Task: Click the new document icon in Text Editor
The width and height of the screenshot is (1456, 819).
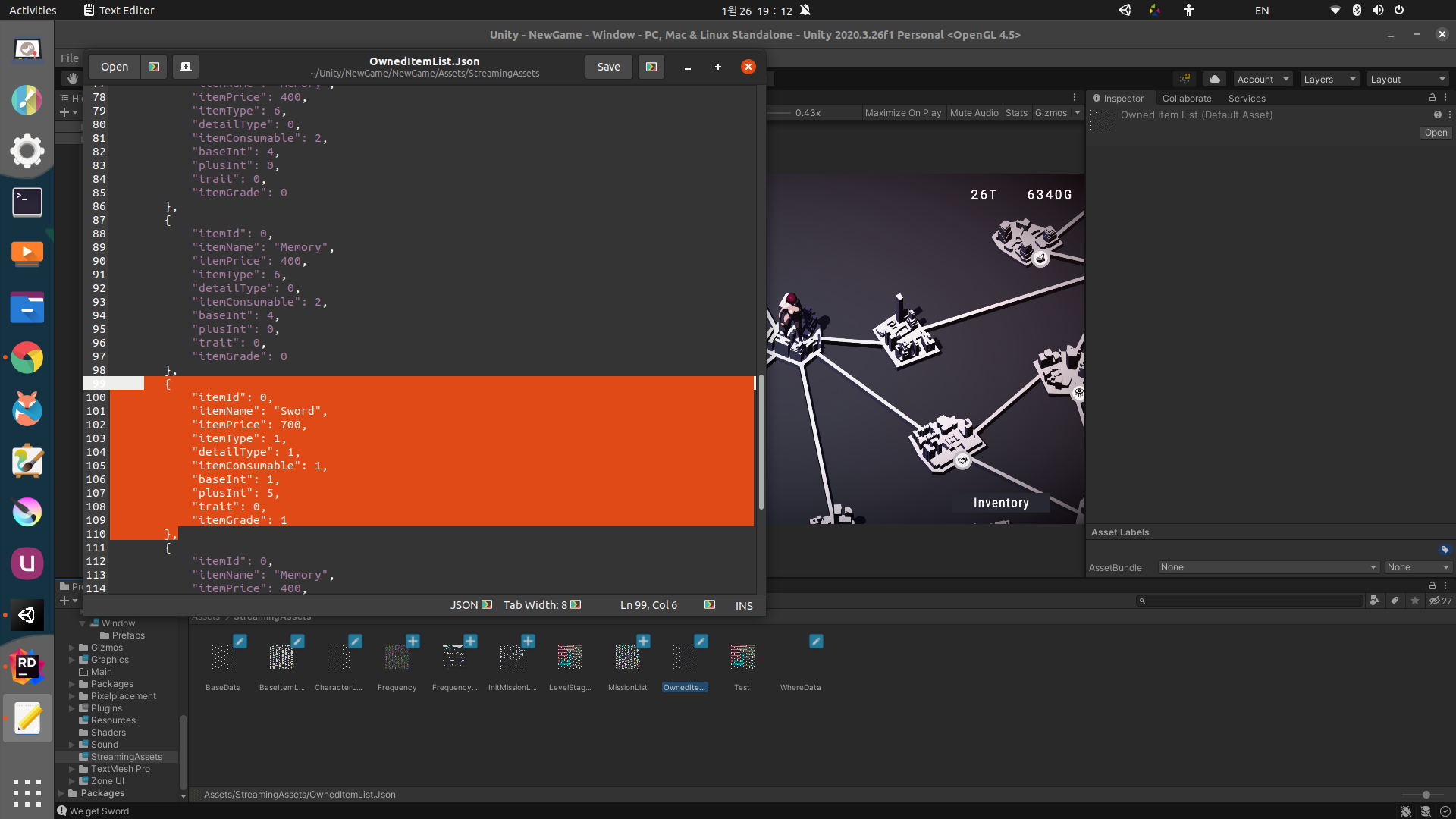Action: (x=186, y=67)
